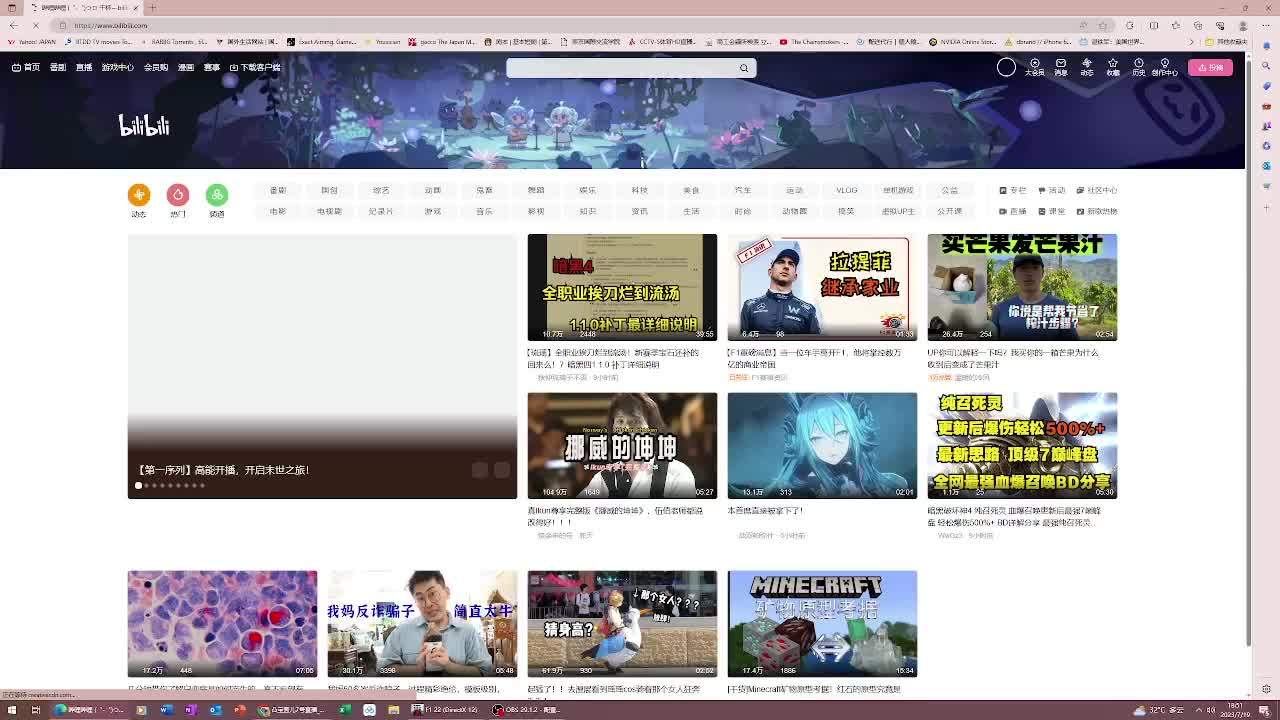
Task: Open 大会员 membership icon
Action: 1035,64
